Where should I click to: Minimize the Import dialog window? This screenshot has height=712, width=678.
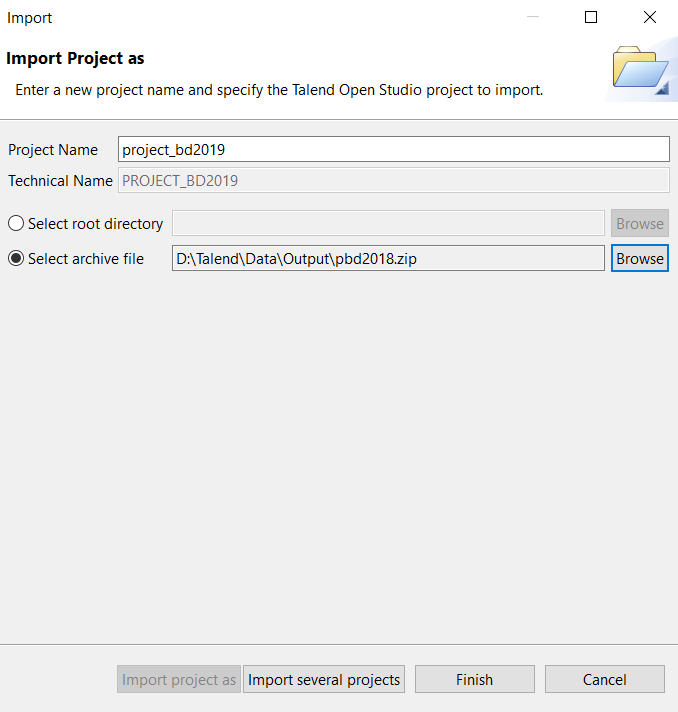coord(533,17)
